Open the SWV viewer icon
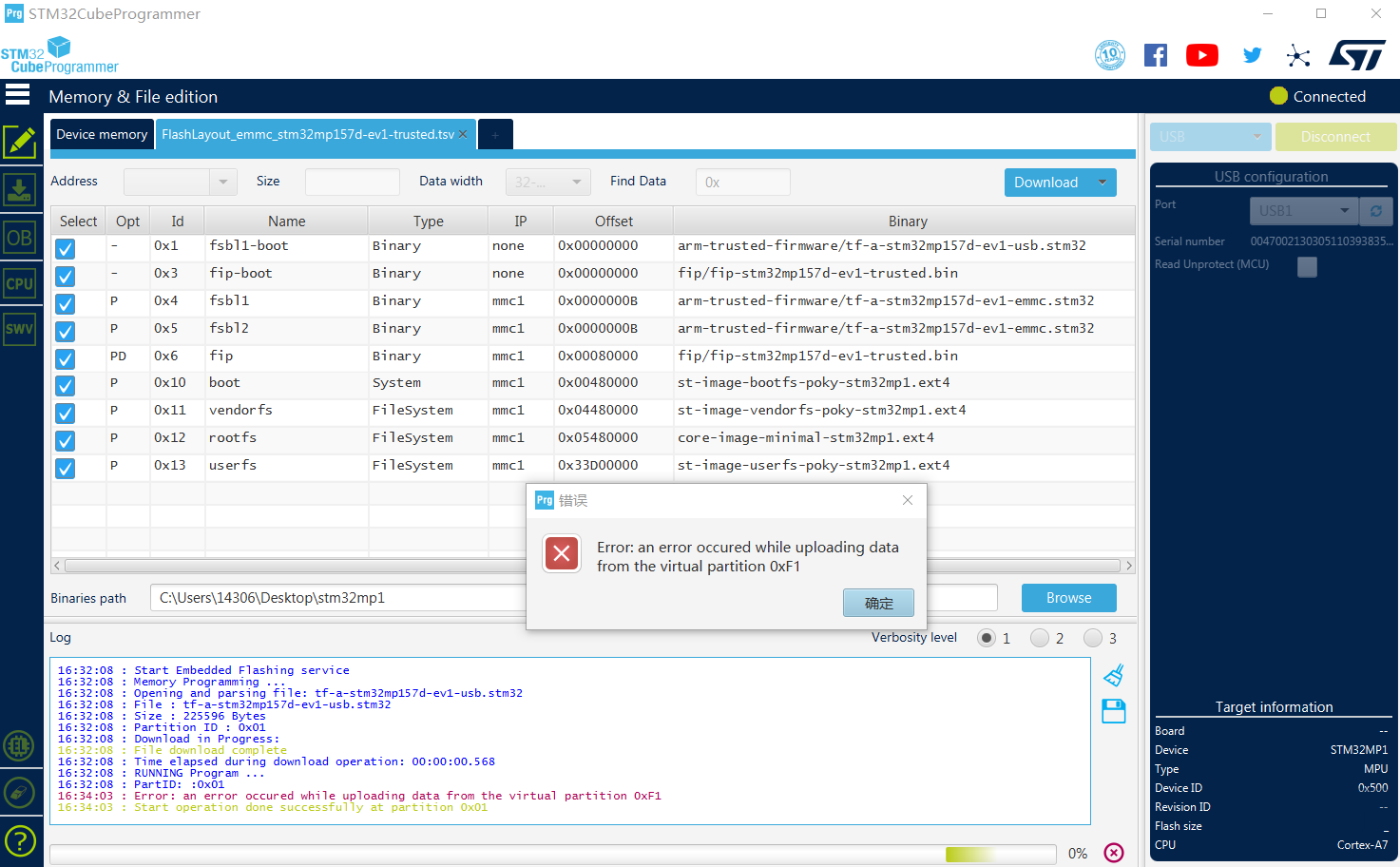This screenshot has width=1400, height=867. tap(20, 329)
